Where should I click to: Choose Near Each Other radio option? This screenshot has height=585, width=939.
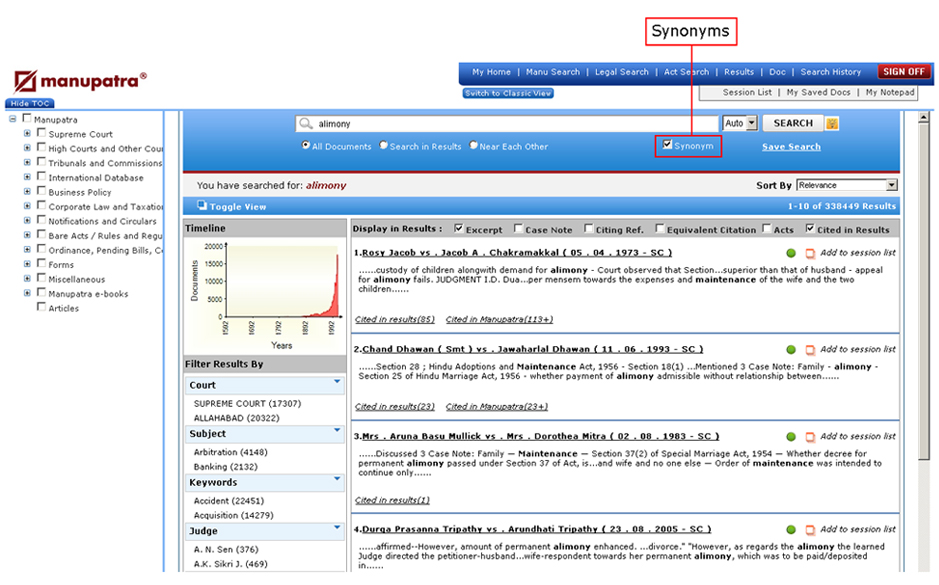[474, 145]
